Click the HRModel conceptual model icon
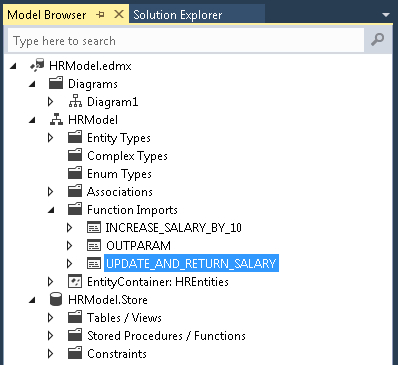The image size is (398, 365). click(x=56, y=119)
